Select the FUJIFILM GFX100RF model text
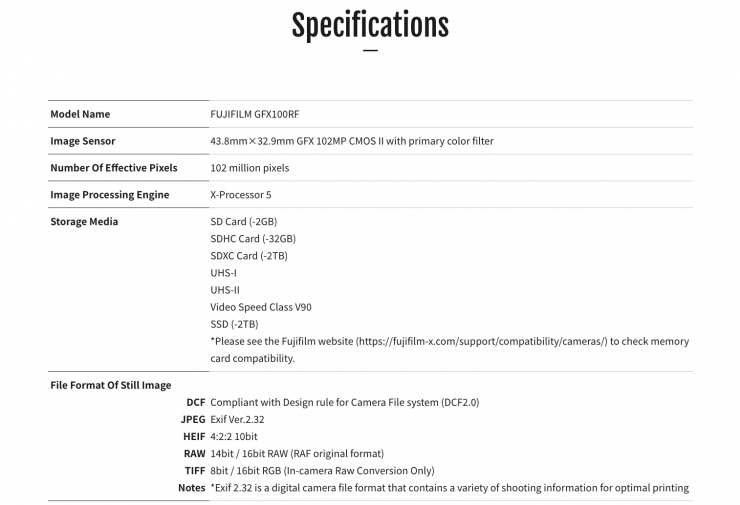740x505 pixels. [x=255, y=114]
